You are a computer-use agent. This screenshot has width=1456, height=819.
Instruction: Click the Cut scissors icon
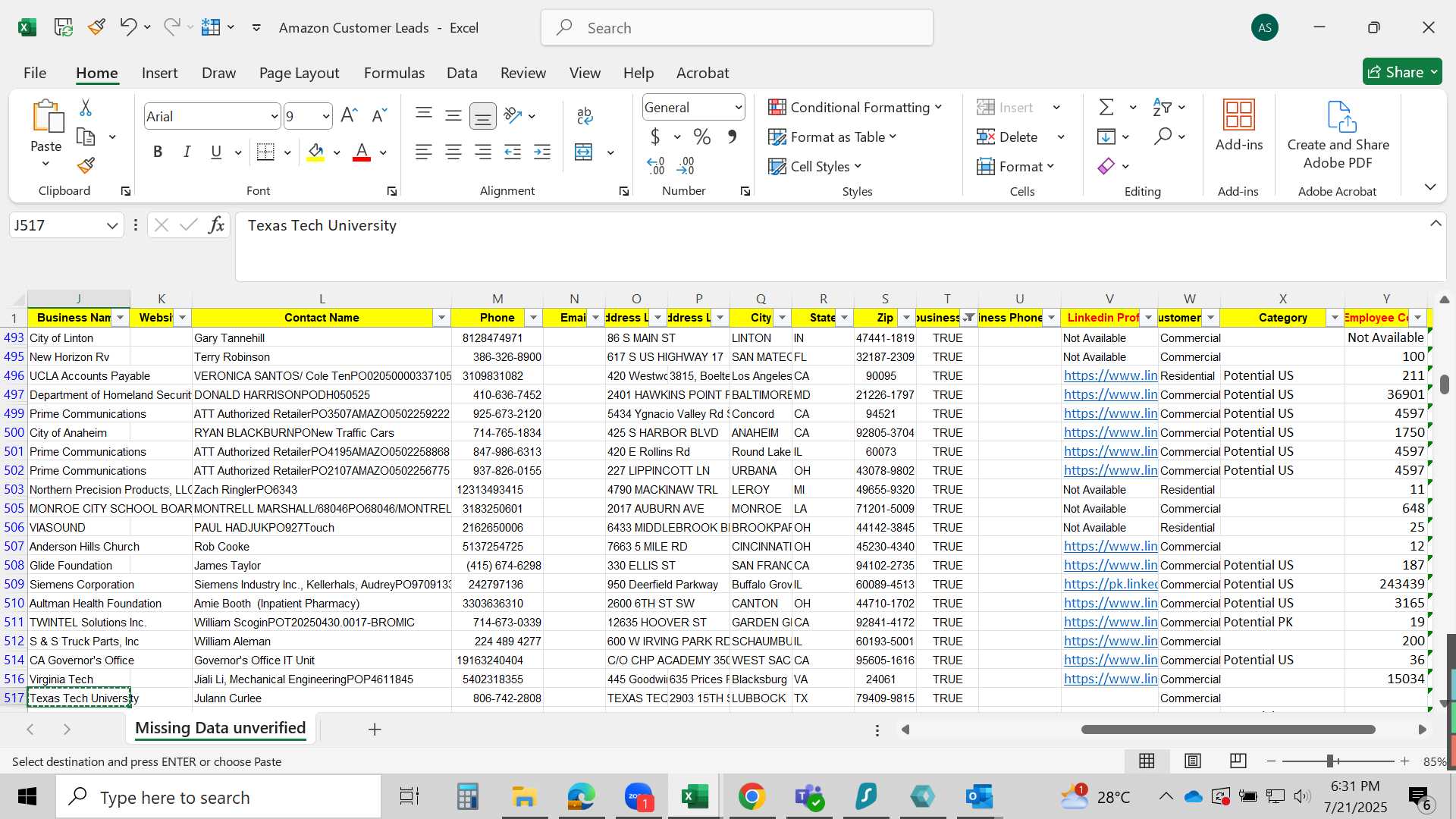click(x=86, y=108)
